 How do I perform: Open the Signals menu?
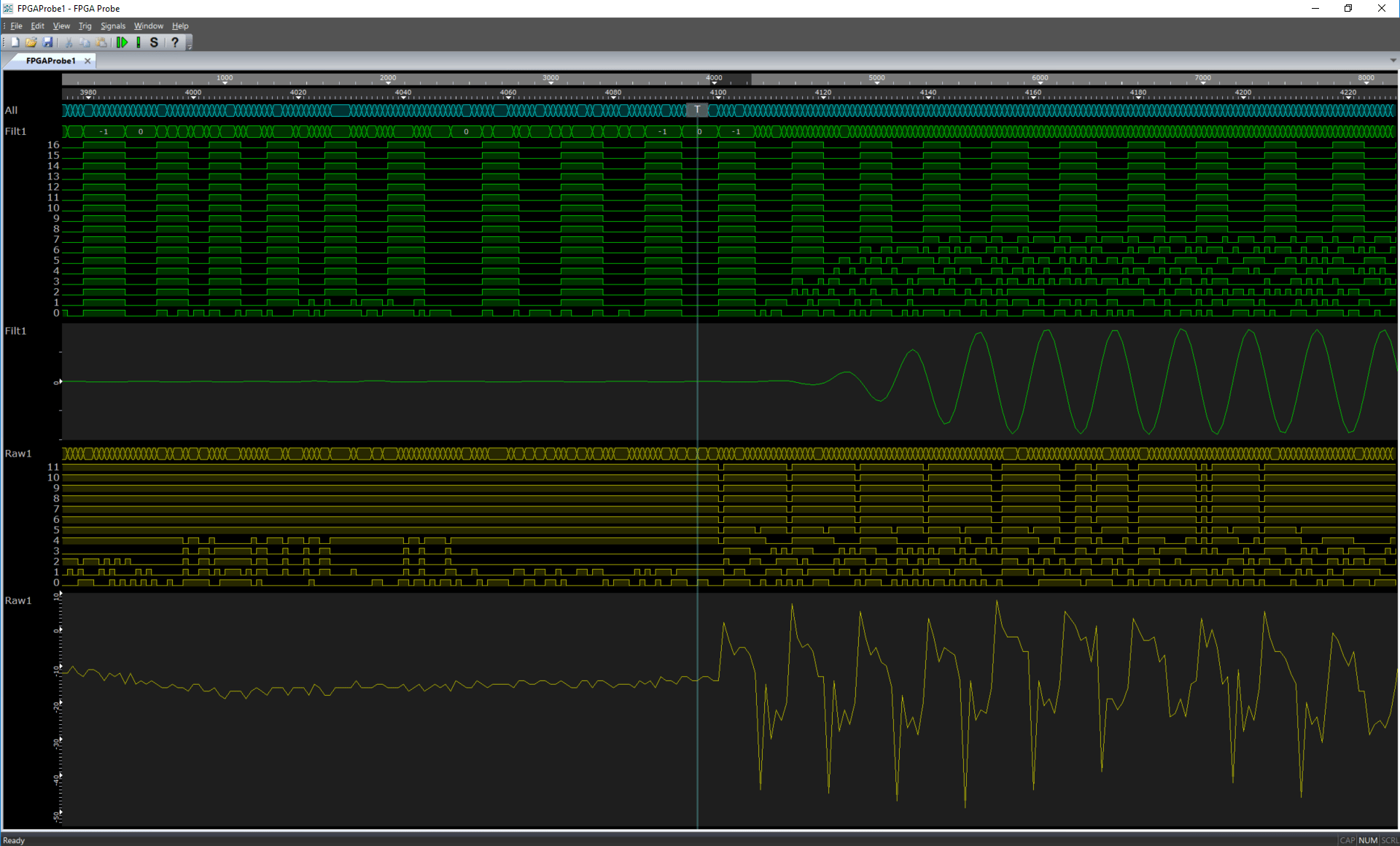[x=113, y=26]
